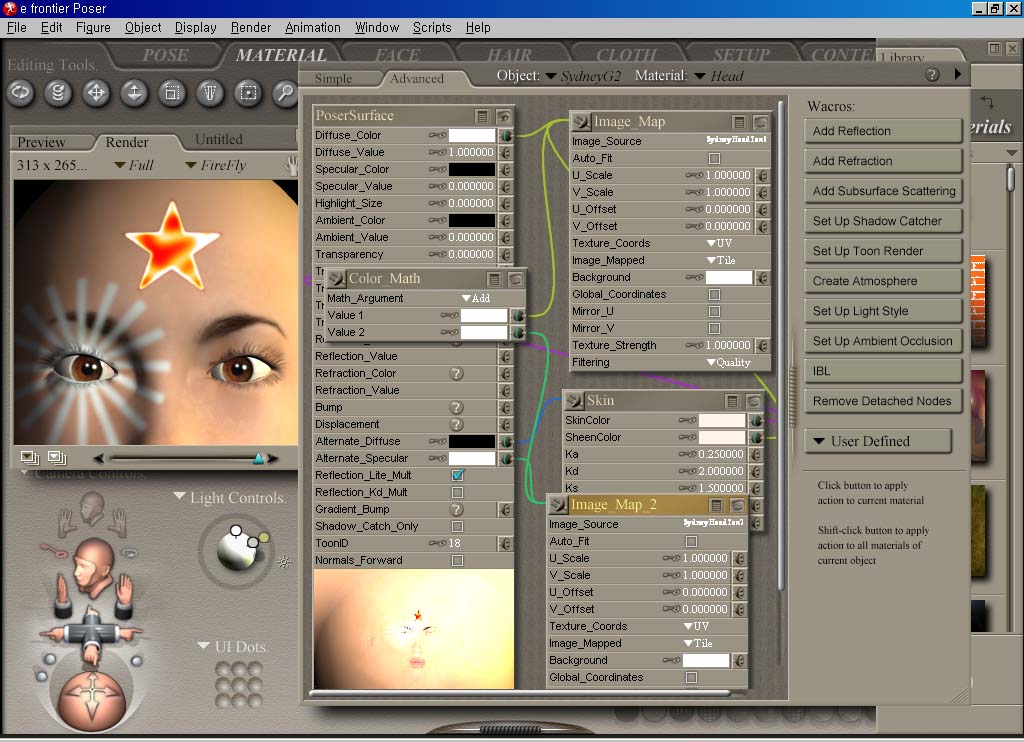Click the Color_Math node input plug icon
This screenshot has width=1024, height=742.
click(x=336, y=279)
